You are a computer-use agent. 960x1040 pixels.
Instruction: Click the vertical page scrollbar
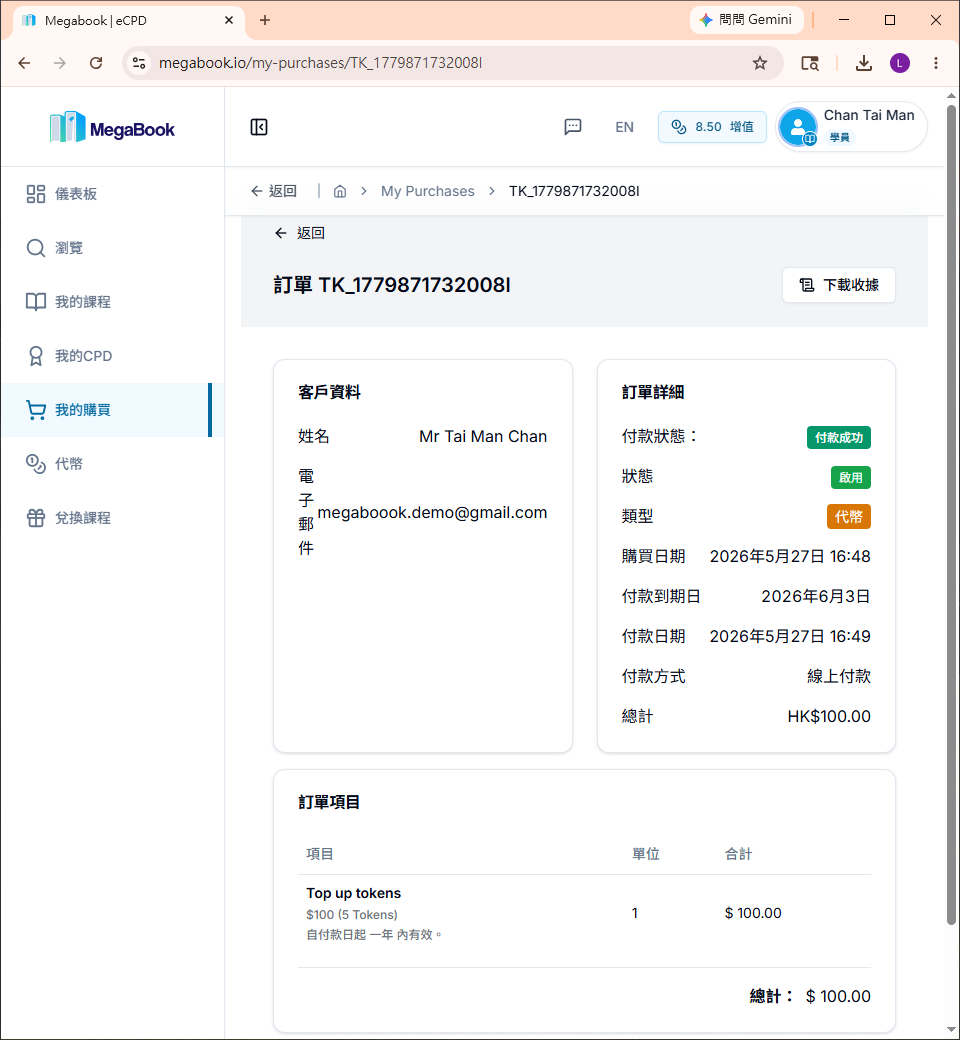pyautogui.click(x=951, y=514)
